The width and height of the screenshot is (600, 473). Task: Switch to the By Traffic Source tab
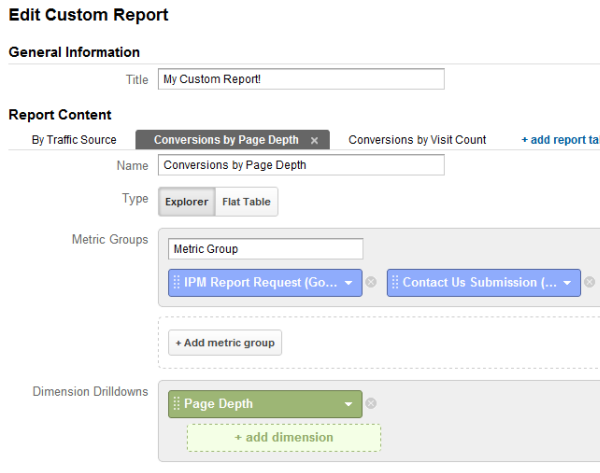click(x=74, y=140)
